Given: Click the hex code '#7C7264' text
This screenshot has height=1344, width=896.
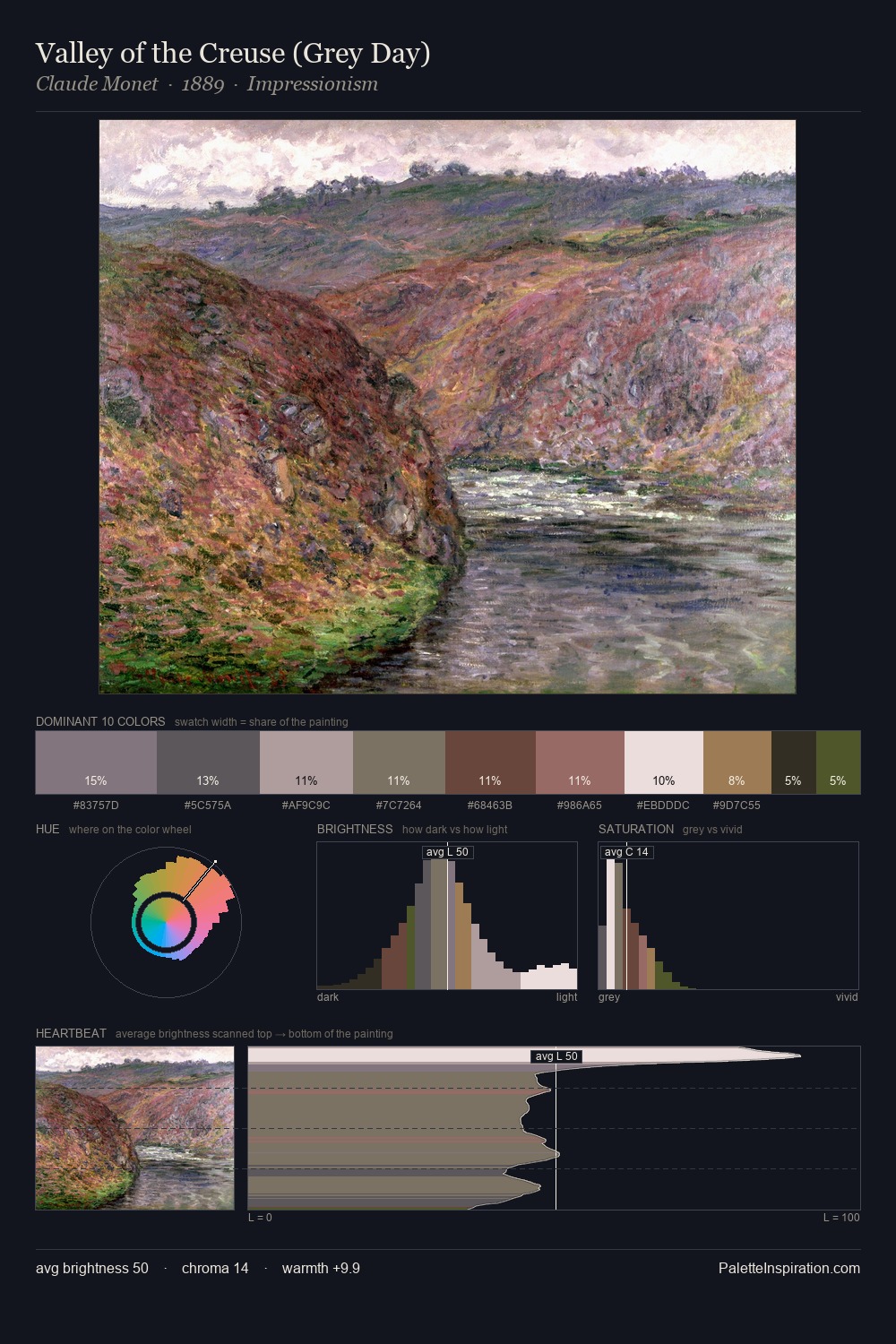Looking at the screenshot, I should click(x=399, y=806).
